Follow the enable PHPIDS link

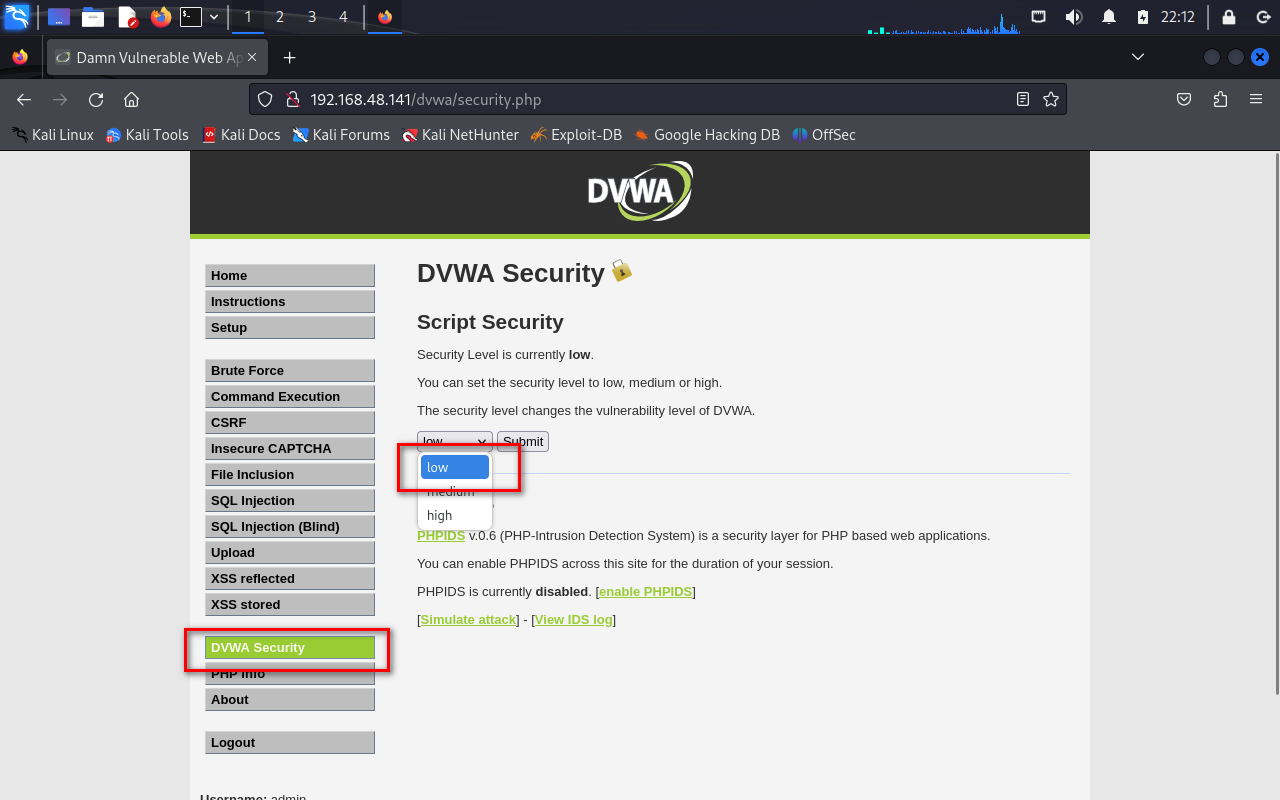tap(645, 591)
